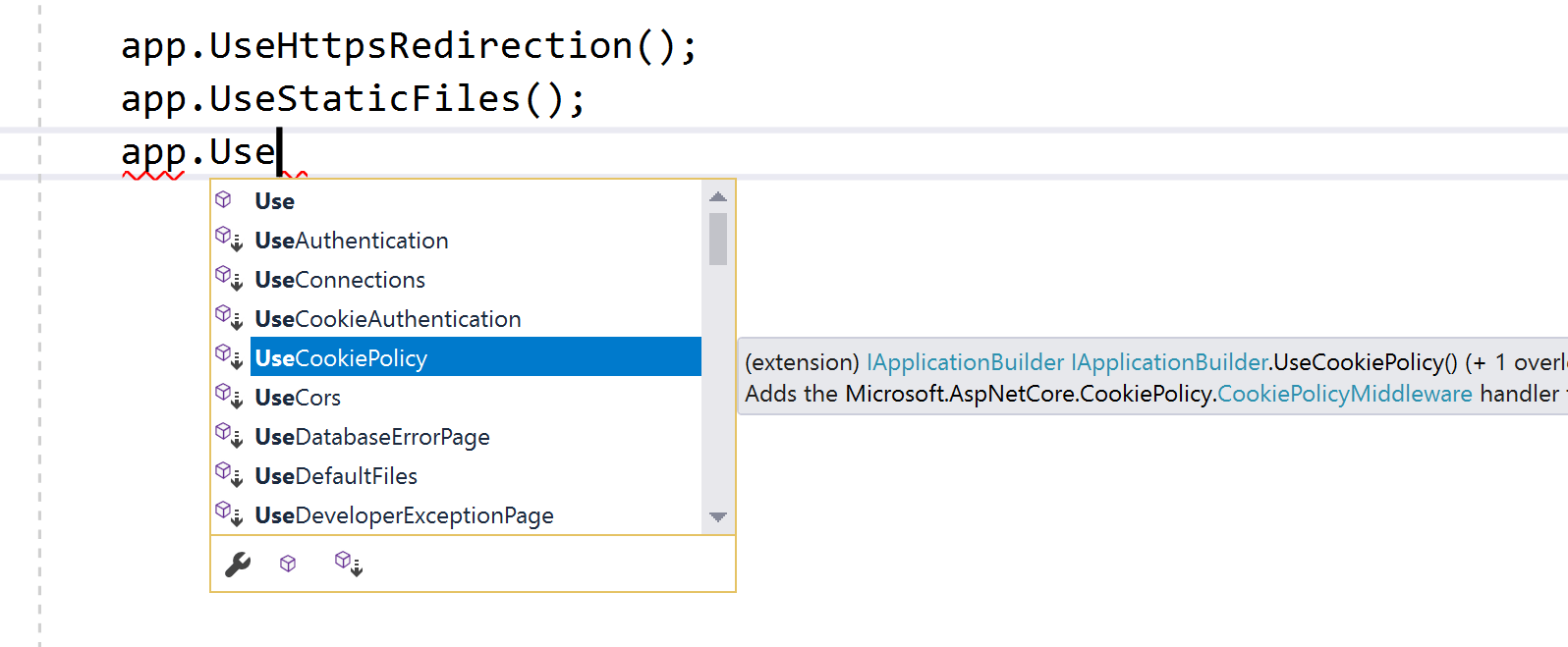Click the extension glyph beside UseDefaultFiles

pyautogui.click(x=228, y=474)
